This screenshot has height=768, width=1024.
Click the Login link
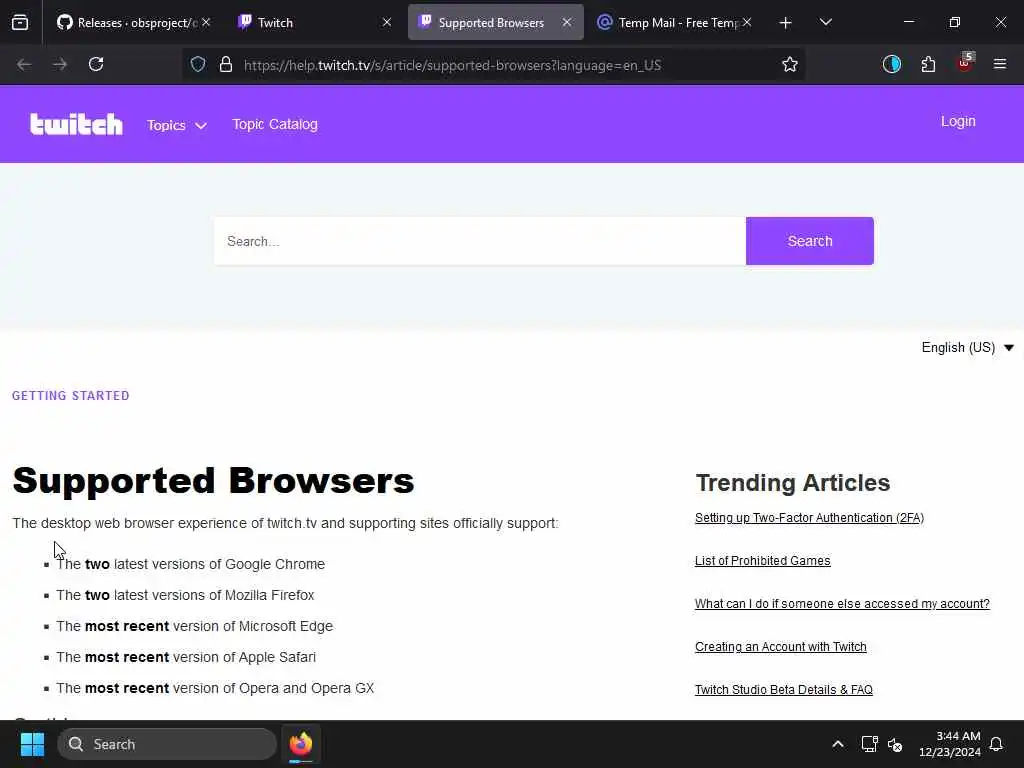[x=958, y=121]
